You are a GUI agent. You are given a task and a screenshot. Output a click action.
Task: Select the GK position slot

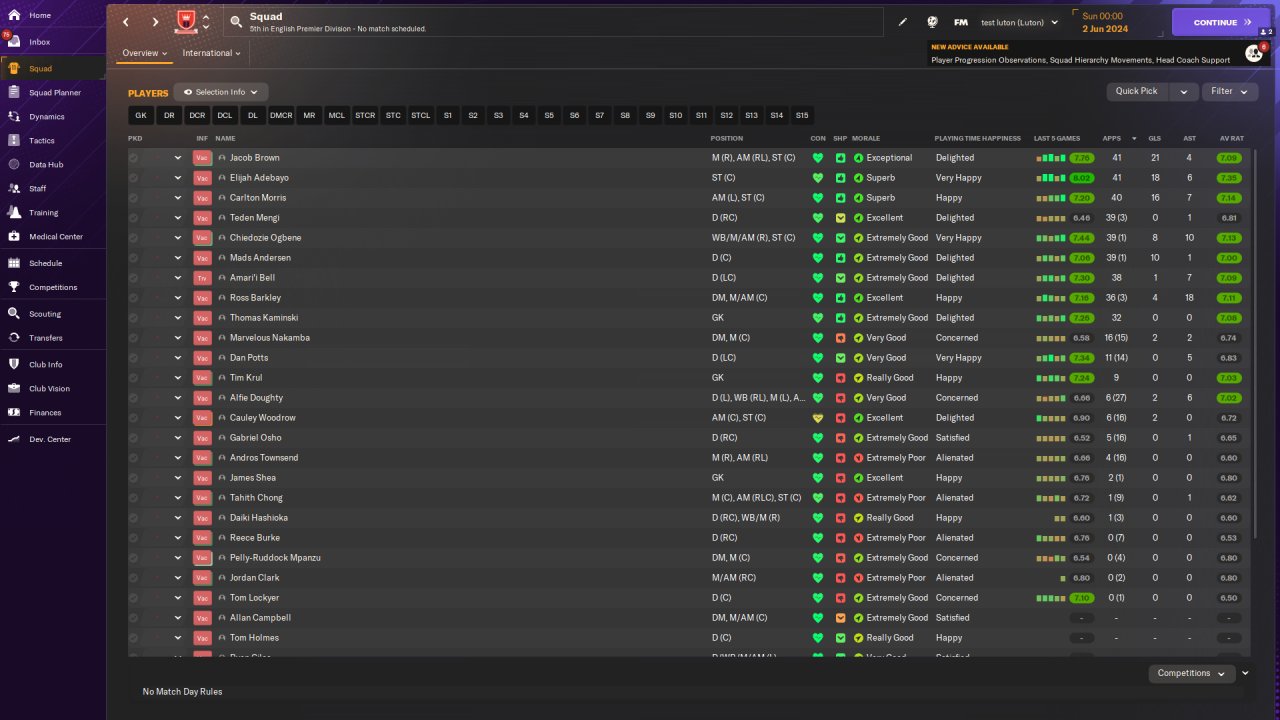pyautogui.click(x=141, y=116)
